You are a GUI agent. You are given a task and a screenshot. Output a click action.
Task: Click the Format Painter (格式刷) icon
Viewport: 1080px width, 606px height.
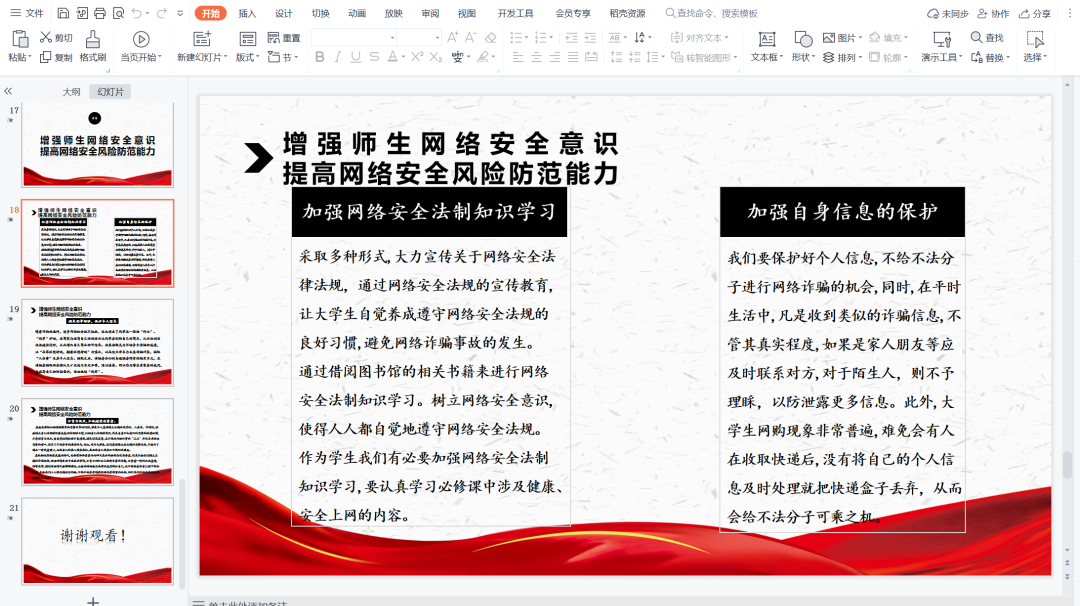coord(92,39)
